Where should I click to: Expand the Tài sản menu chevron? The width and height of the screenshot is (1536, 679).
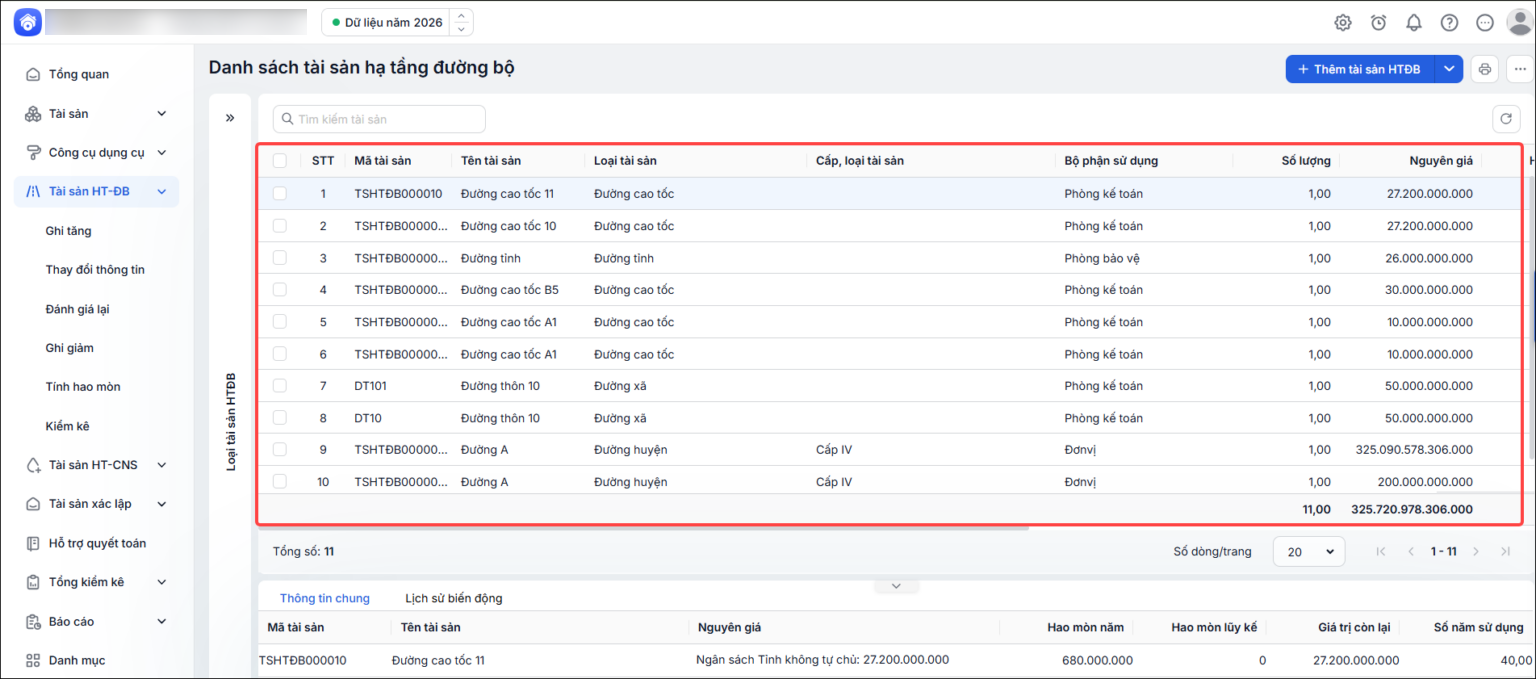162,114
